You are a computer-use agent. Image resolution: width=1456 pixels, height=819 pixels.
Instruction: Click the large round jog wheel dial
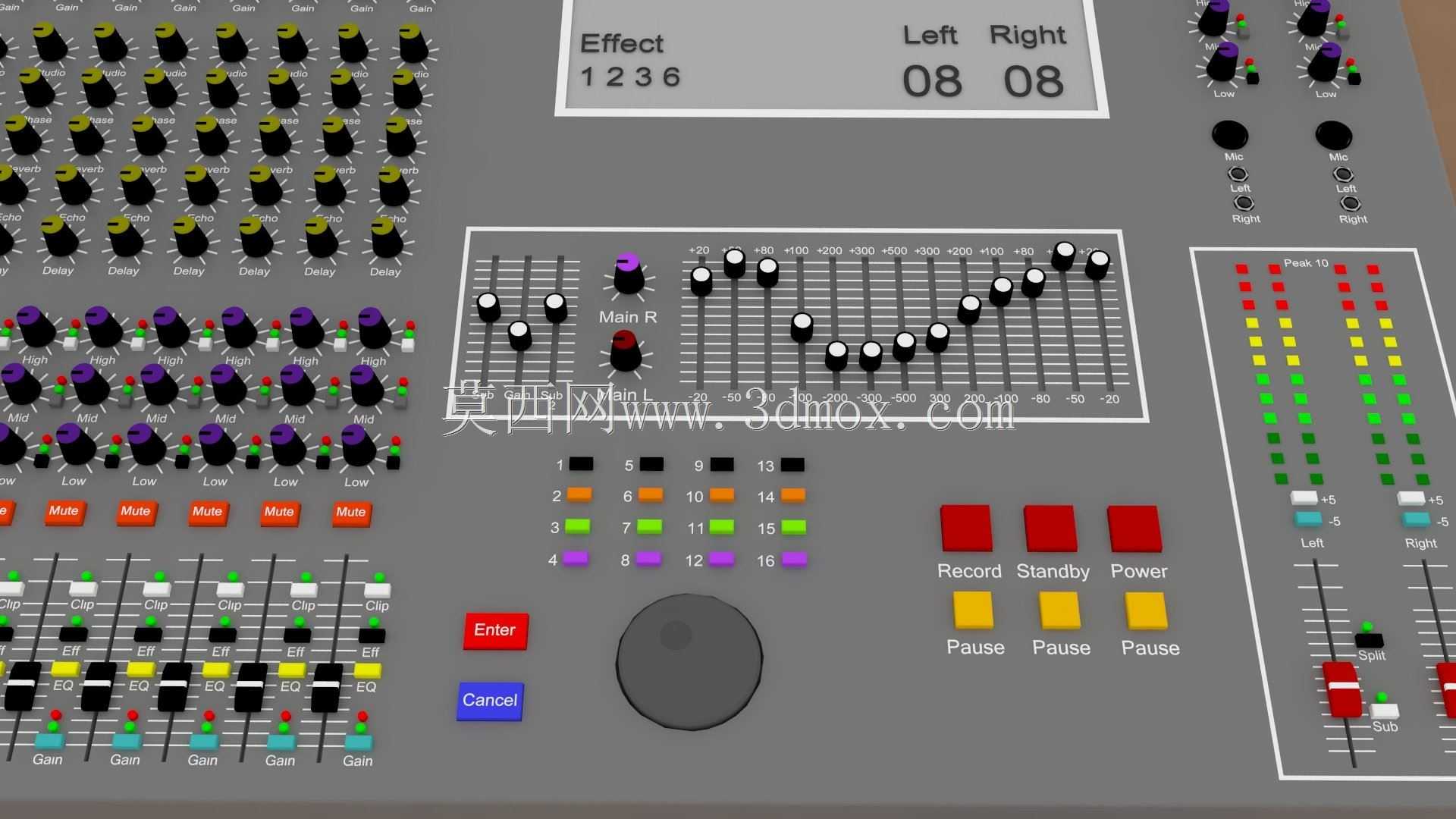click(x=689, y=661)
